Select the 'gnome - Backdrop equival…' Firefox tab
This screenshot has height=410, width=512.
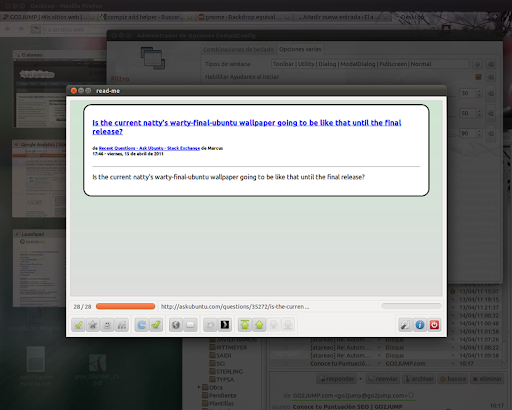[244, 17]
